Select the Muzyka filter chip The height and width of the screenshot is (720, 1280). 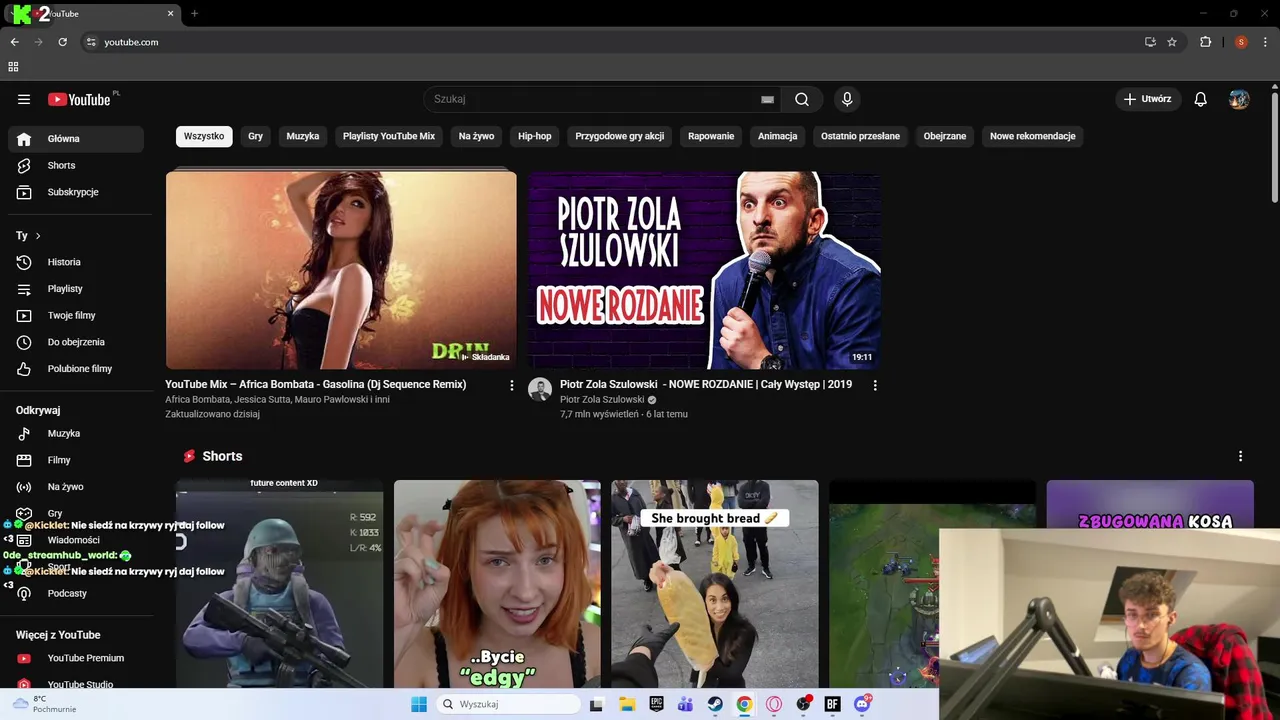coord(303,136)
